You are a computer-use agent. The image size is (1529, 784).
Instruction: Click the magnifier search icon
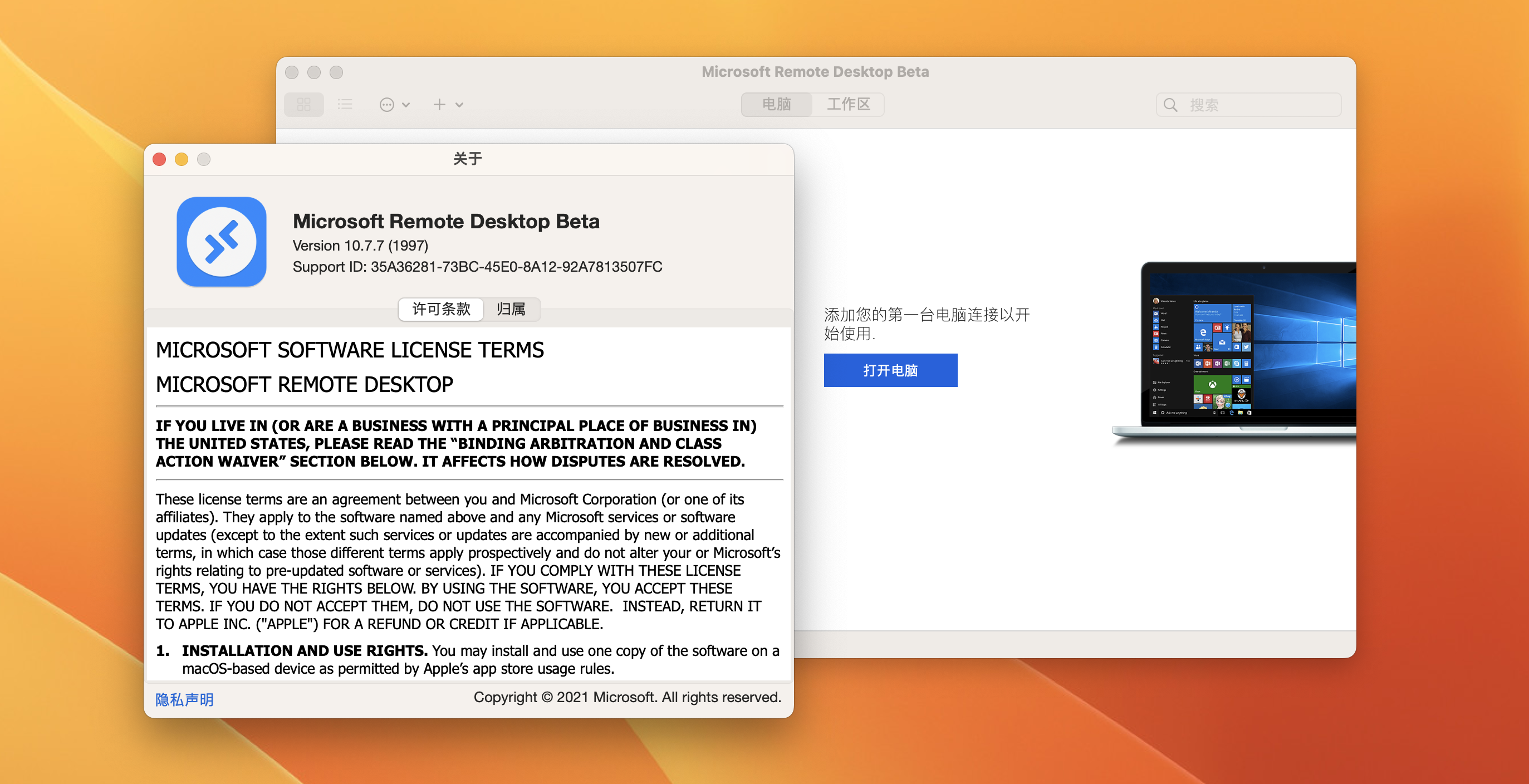click(x=1170, y=105)
